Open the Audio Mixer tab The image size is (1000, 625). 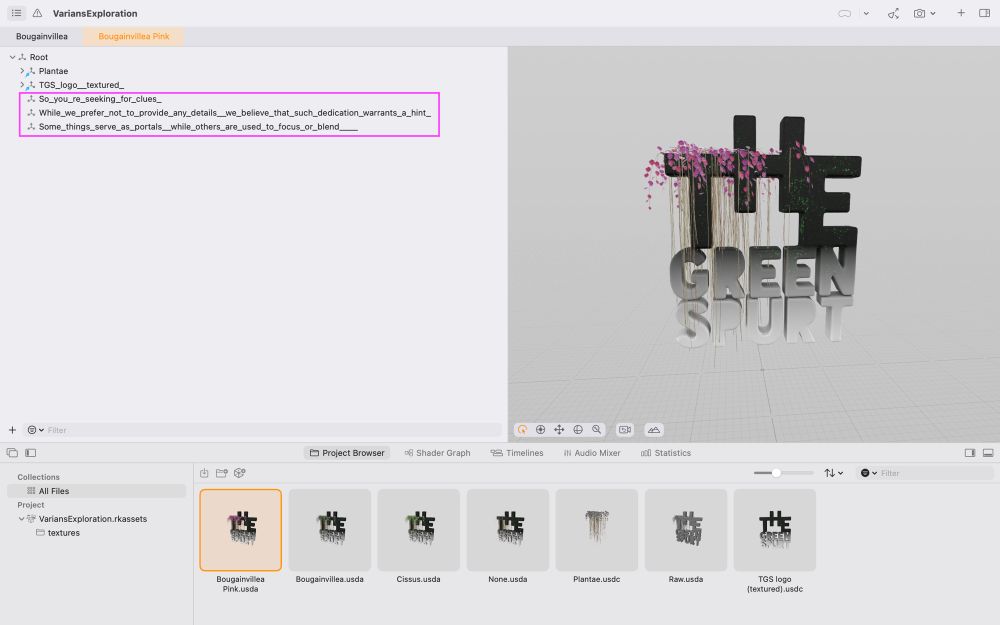tap(592, 453)
